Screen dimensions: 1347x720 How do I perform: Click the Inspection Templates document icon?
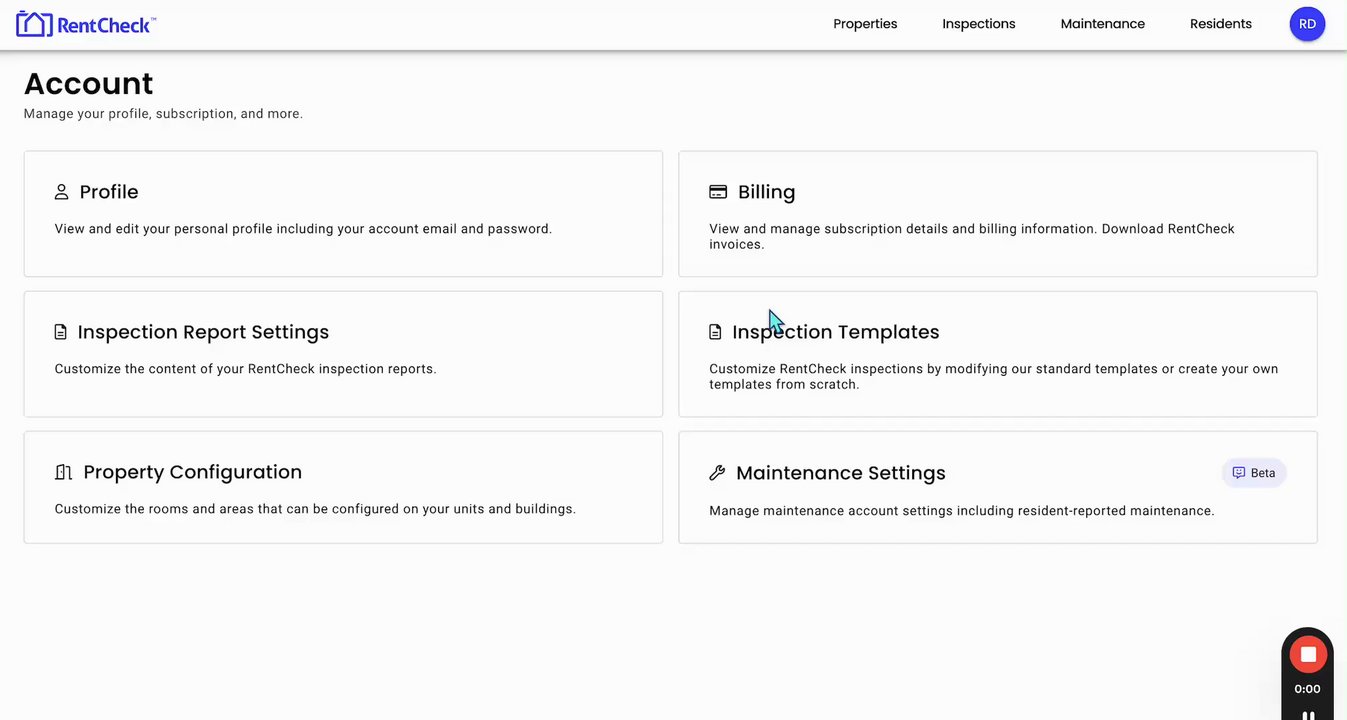[x=715, y=332]
